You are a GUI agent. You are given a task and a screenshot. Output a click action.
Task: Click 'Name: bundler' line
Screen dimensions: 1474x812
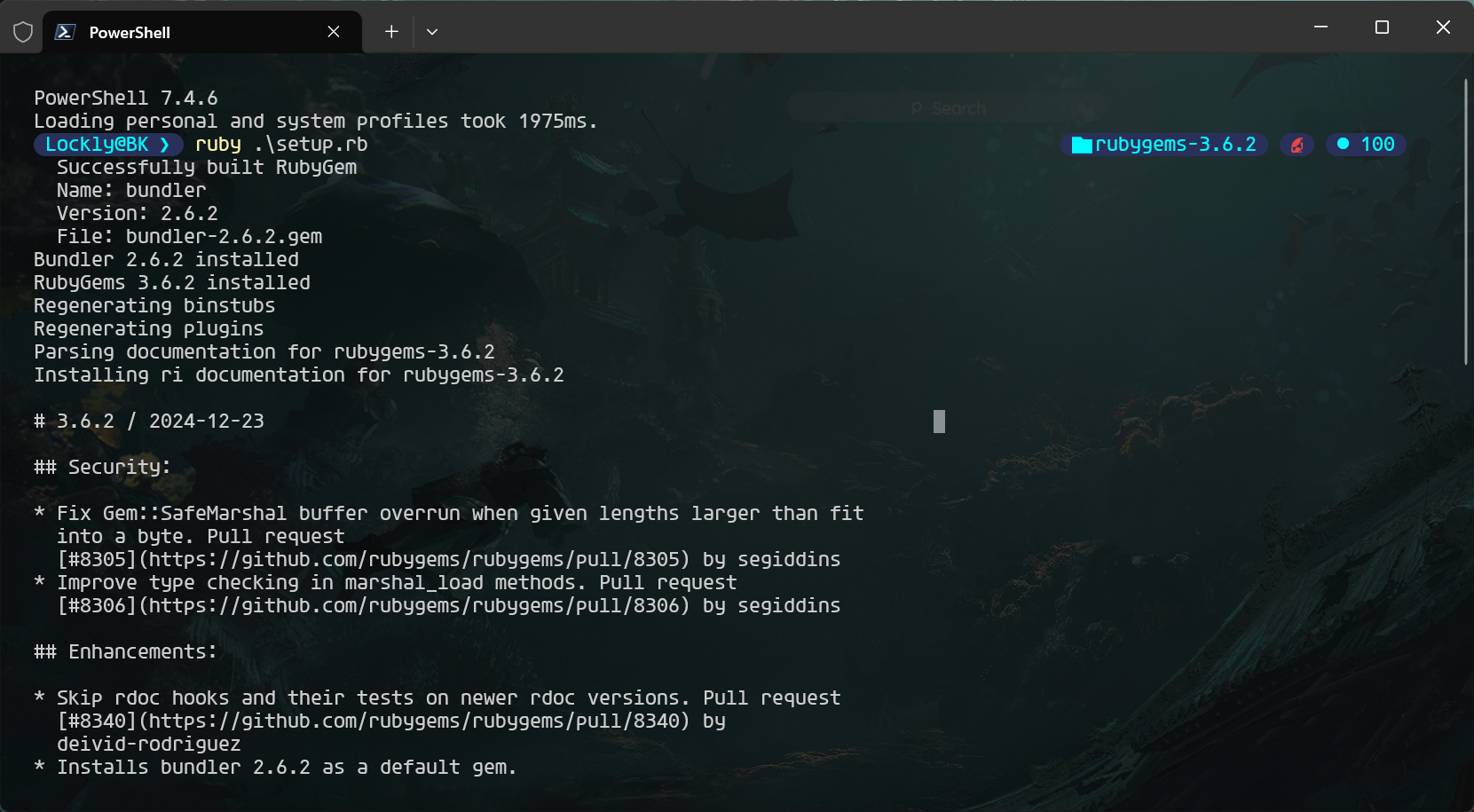point(131,191)
